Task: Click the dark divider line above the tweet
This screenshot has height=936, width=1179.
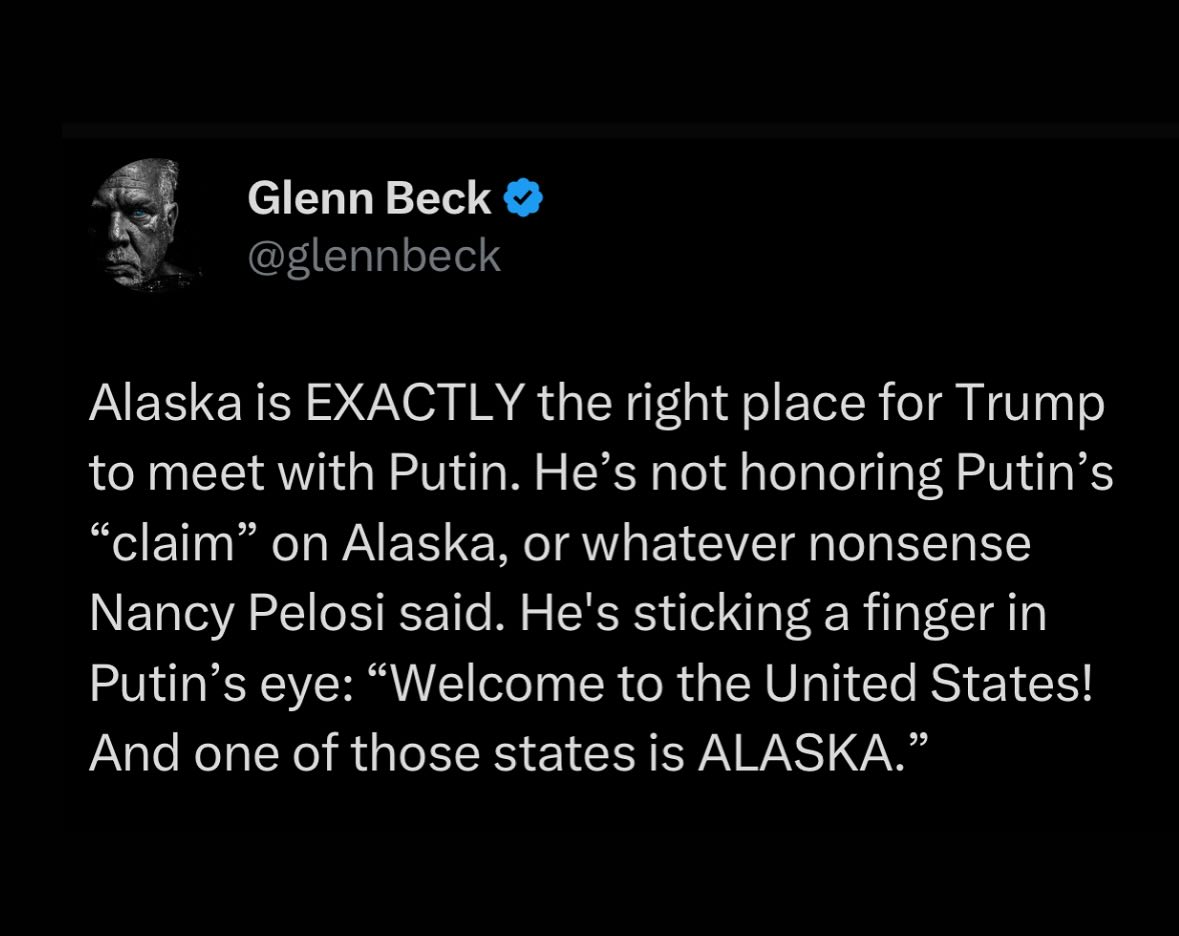Action: tap(620, 132)
